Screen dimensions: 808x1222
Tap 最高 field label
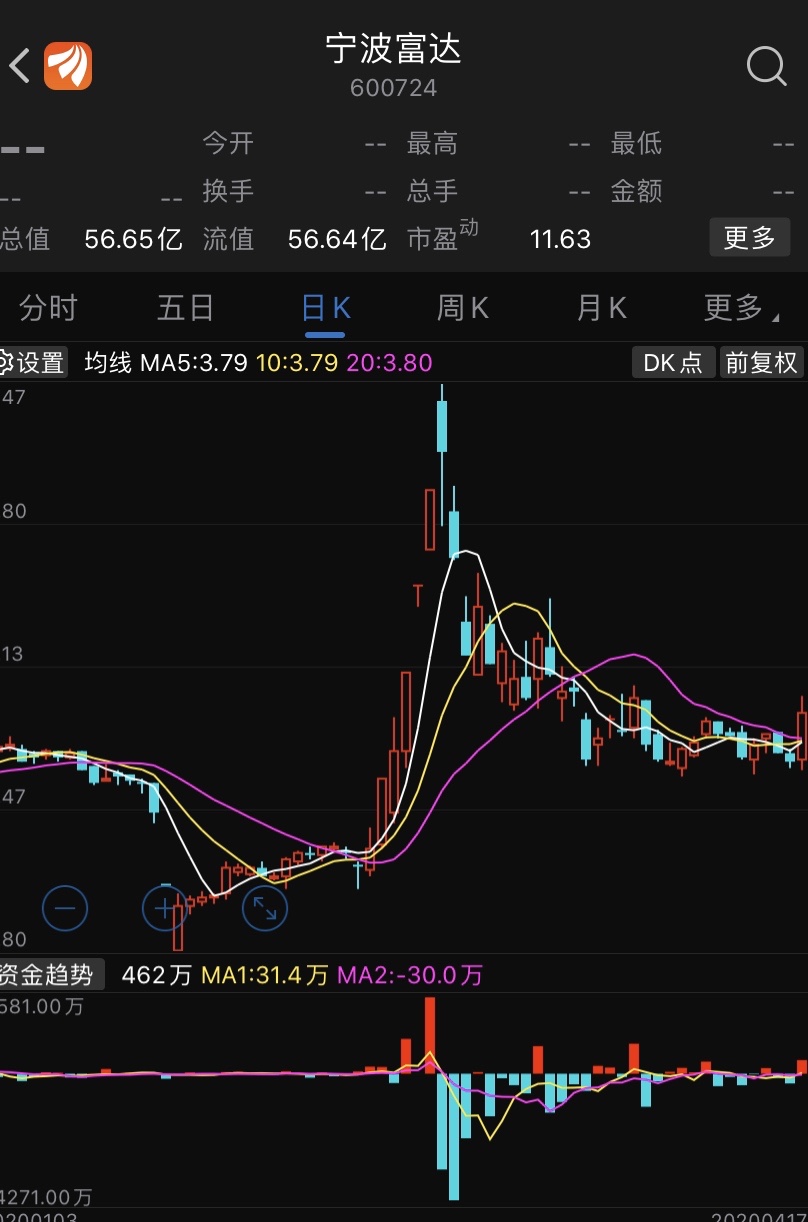(x=432, y=144)
